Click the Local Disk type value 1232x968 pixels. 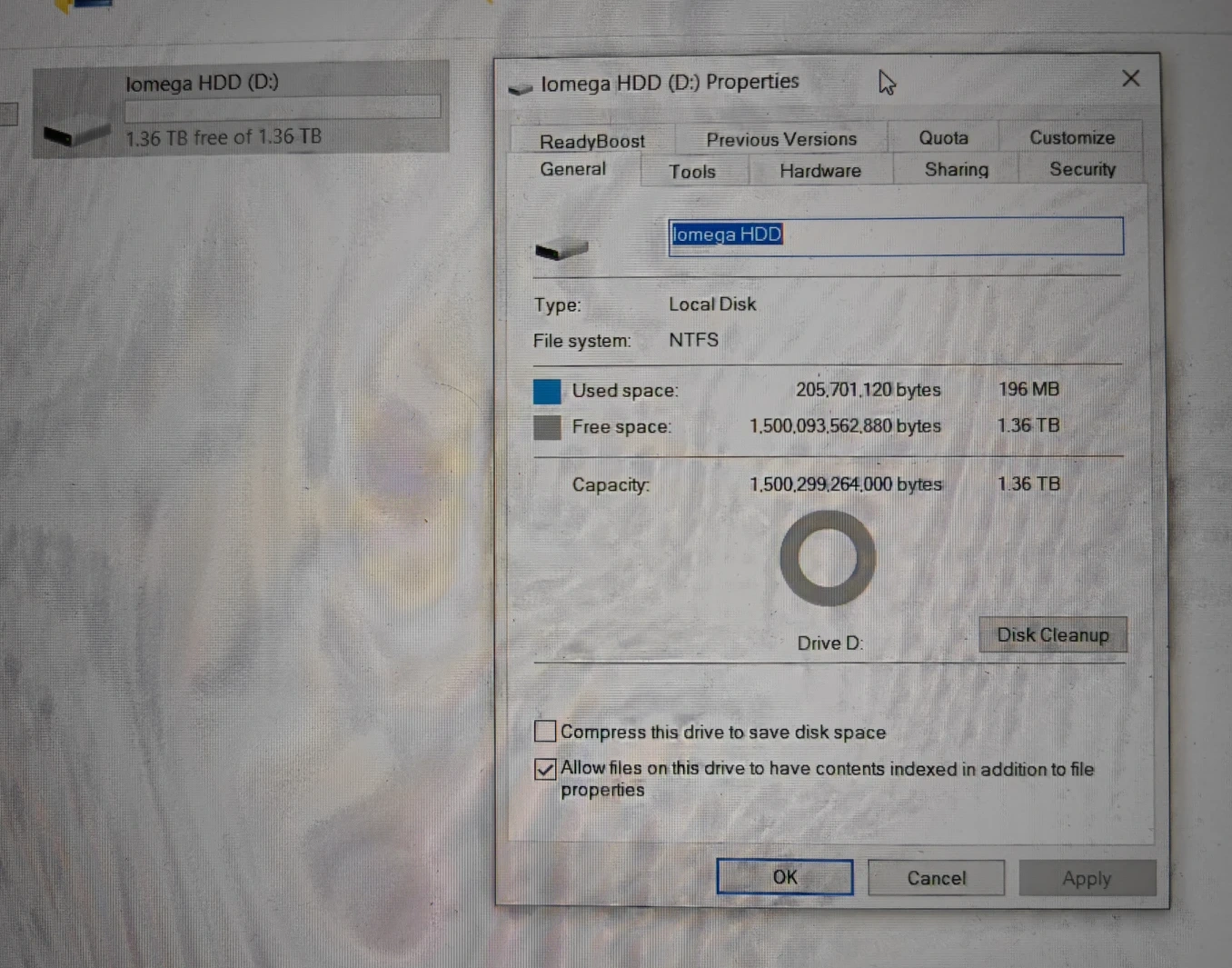[x=712, y=304]
